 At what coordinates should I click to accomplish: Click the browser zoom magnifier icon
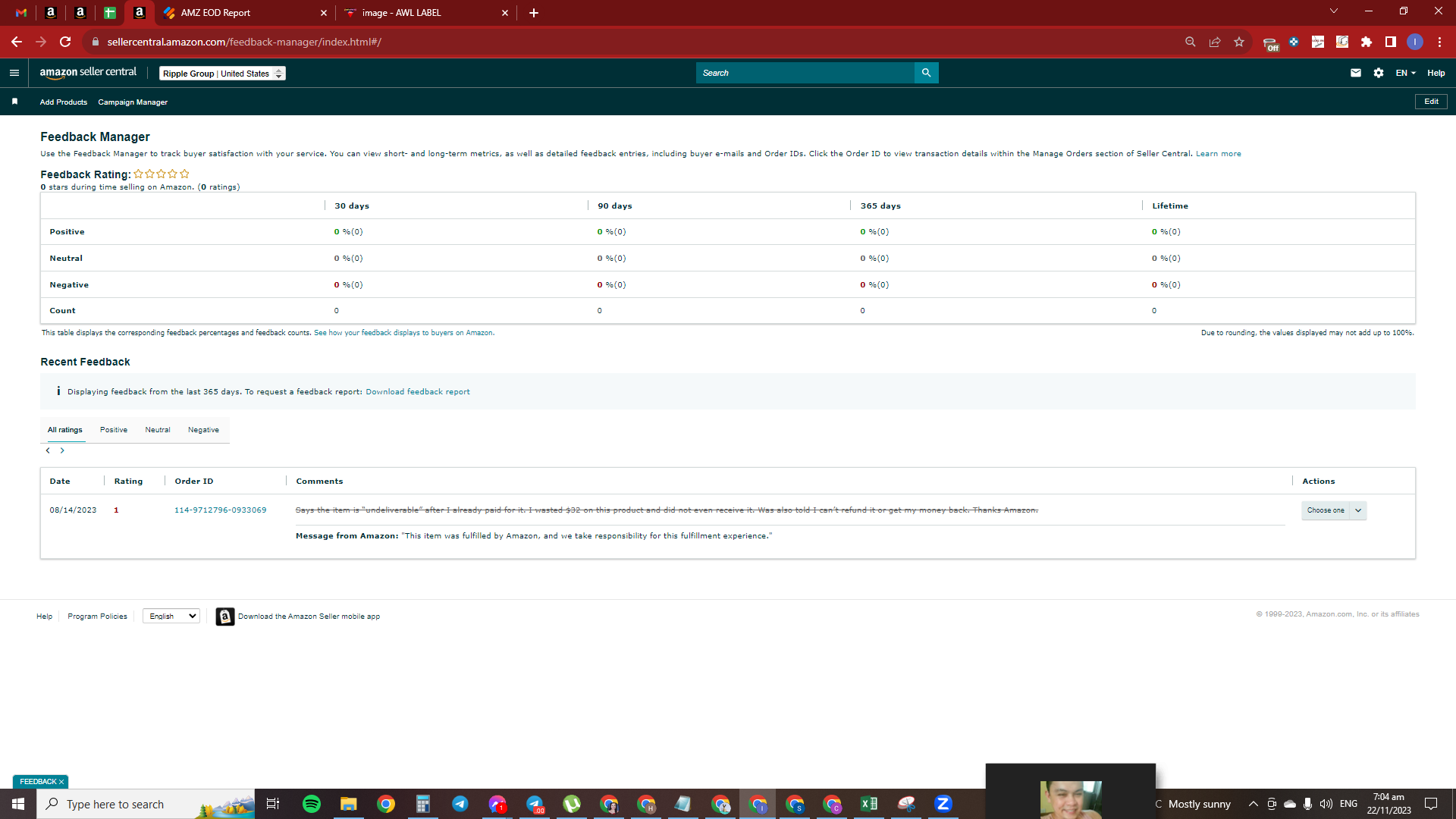[1191, 42]
